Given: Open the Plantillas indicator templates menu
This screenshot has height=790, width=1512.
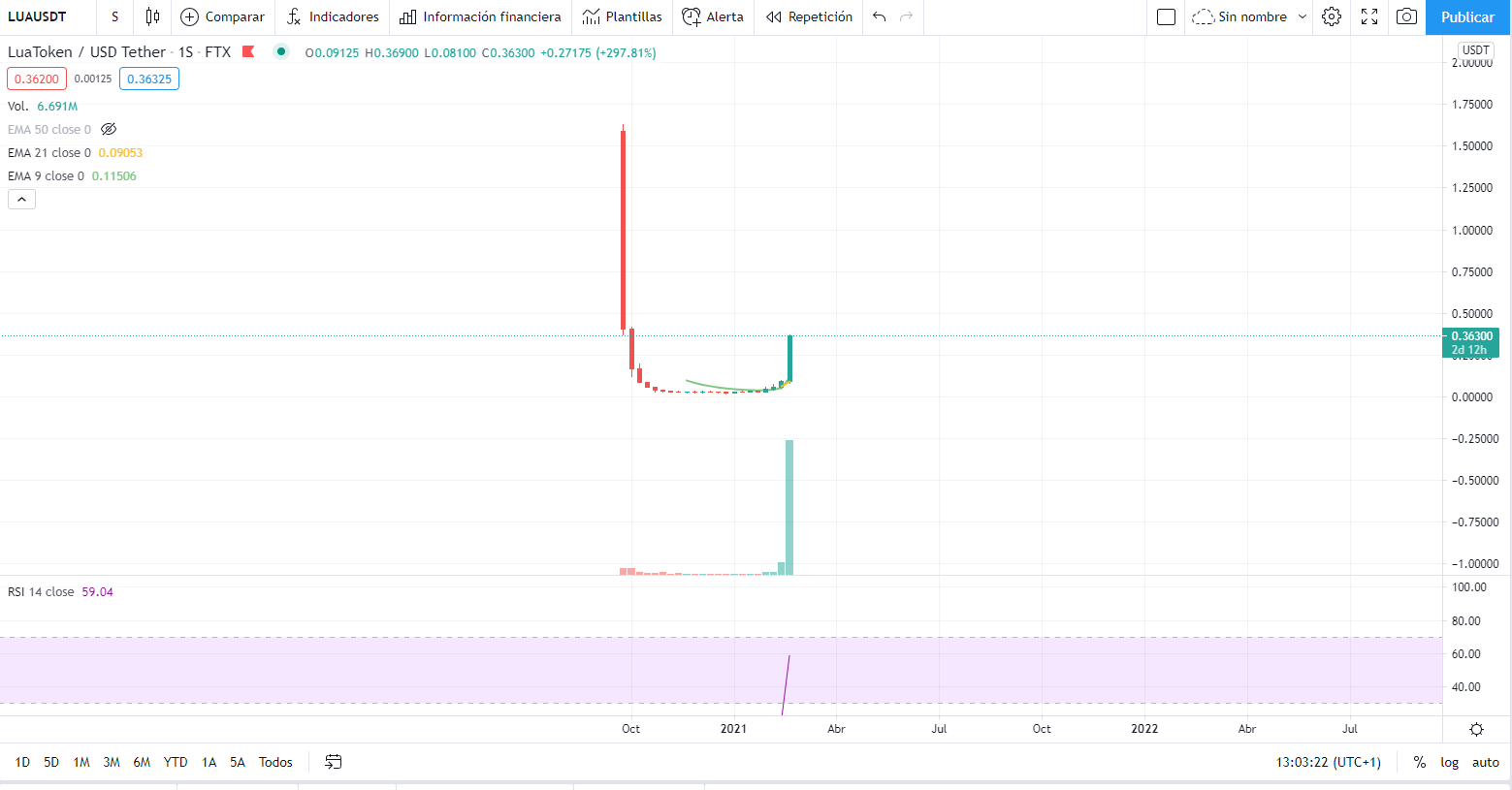Looking at the screenshot, I should (623, 16).
